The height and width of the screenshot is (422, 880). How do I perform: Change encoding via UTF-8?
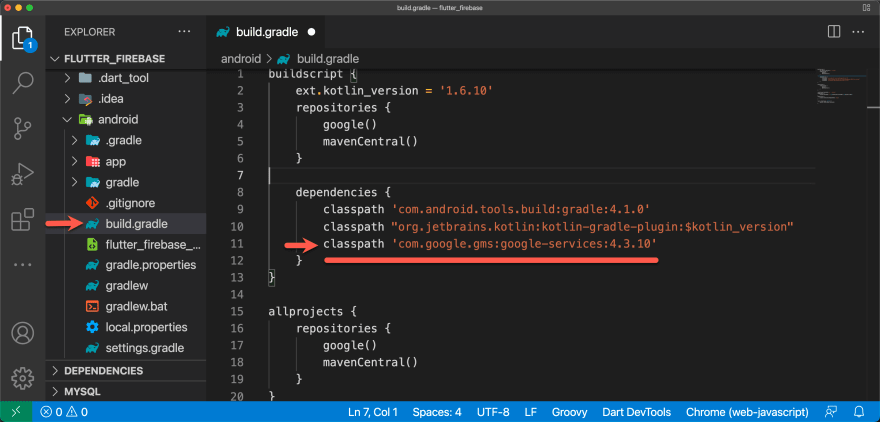click(493, 412)
